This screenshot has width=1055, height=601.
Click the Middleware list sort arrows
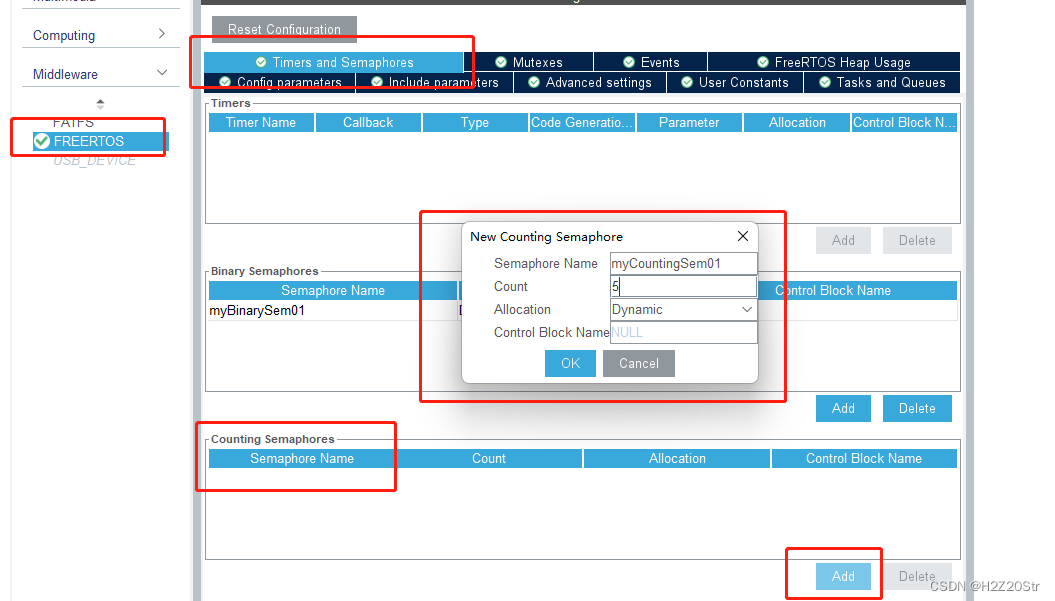pyautogui.click(x=100, y=104)
